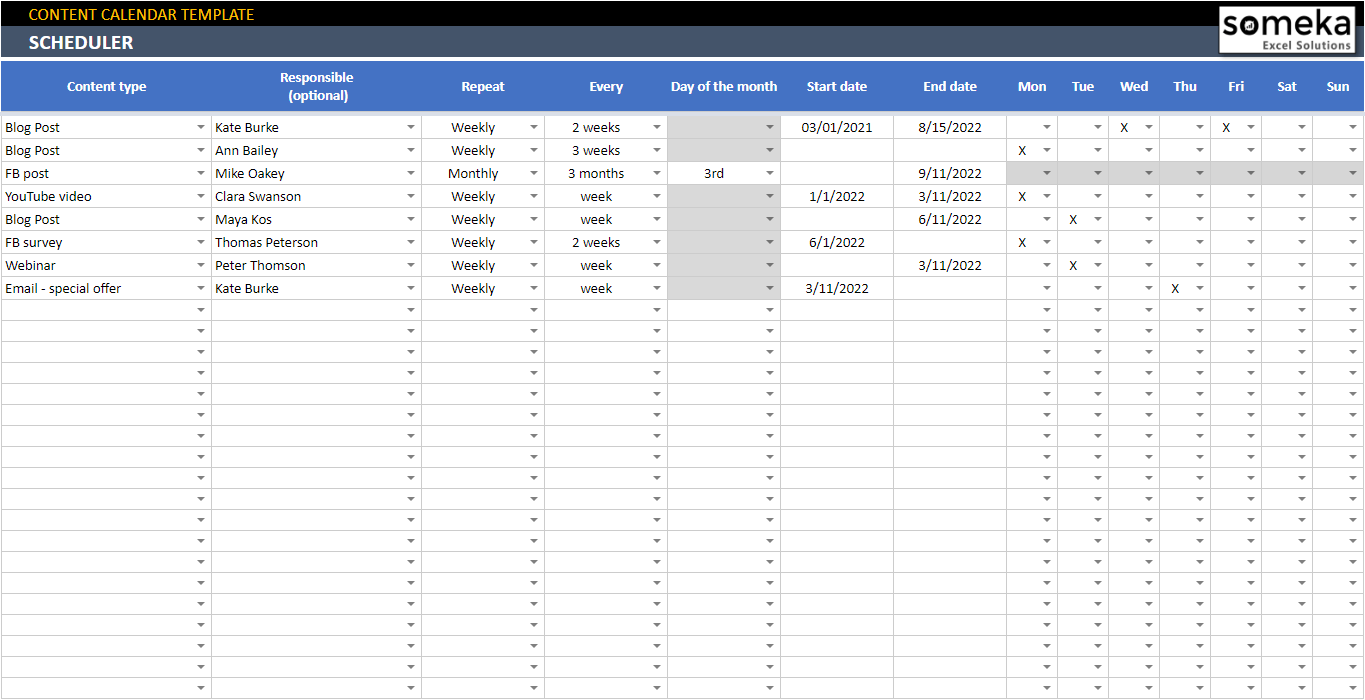Image resolution: width=1365 pixels, height=700 pixels.
Task: Click the Someka Excel Solutions logo
Action: 1287,29
